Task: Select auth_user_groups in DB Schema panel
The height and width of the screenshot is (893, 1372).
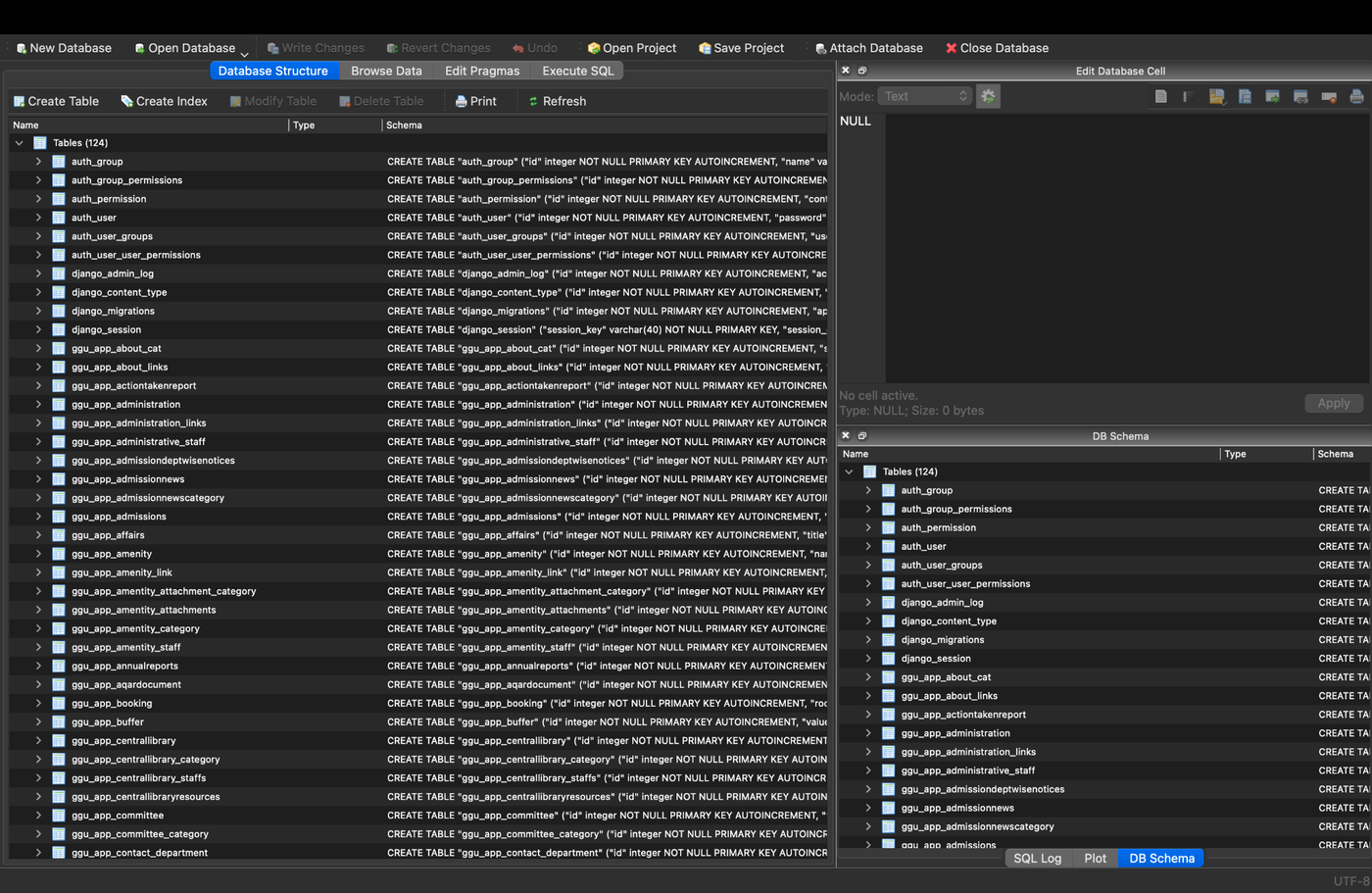Action: [x=941, y=565]
